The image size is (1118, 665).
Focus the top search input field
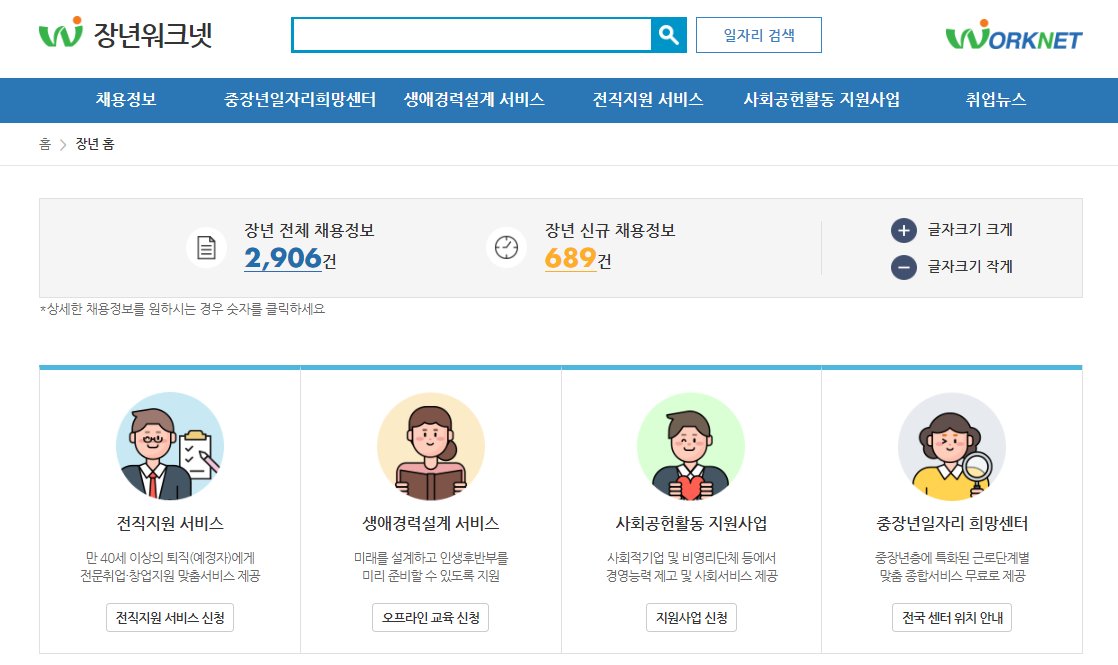pos(471,35)
